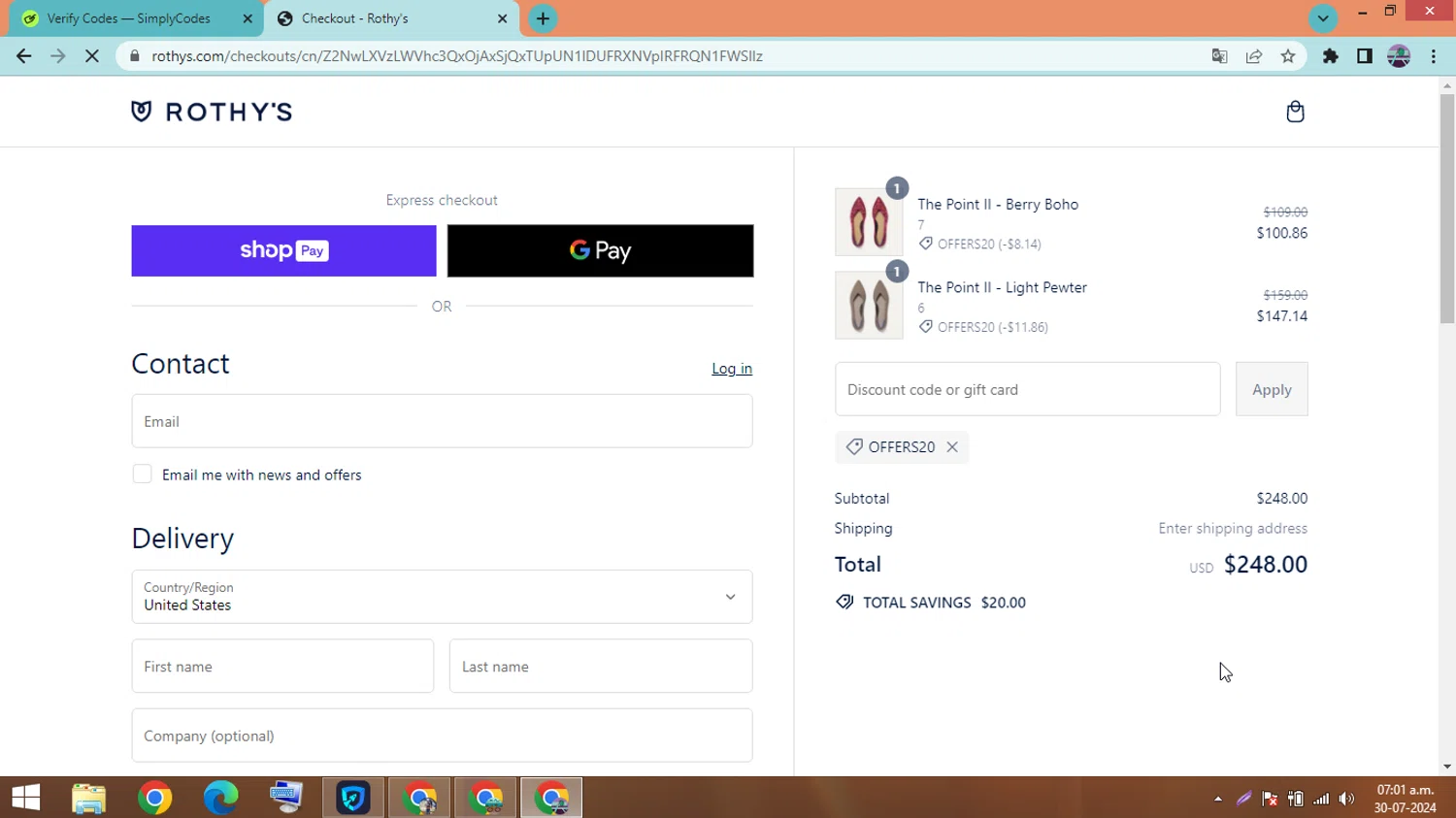1456x818 pixels.
Task: Click the site lock icon in address bar
Action: 135,56
